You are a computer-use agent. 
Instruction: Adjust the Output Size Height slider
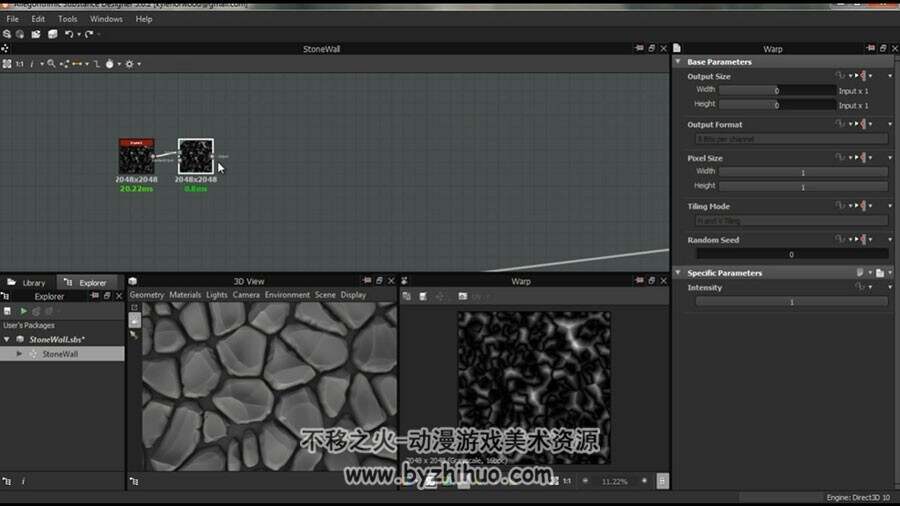[777, 104]
